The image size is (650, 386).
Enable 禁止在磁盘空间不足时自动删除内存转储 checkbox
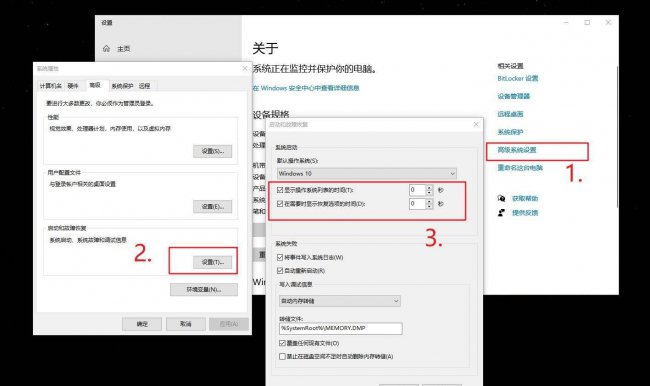tap(282, 356)
